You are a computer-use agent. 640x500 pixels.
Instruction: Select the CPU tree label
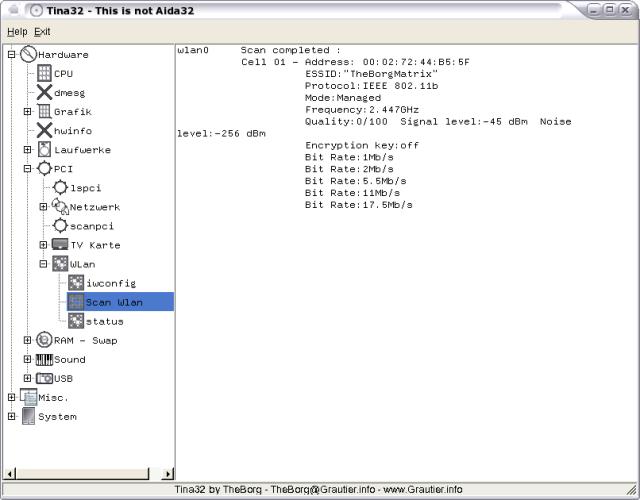pyautogui.click(x=63, y=74)
